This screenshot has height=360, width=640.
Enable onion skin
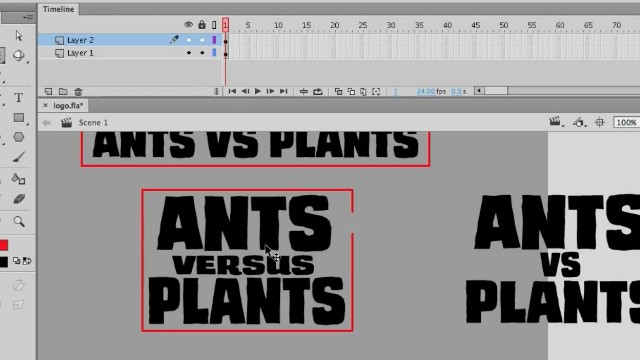(338, 91)
